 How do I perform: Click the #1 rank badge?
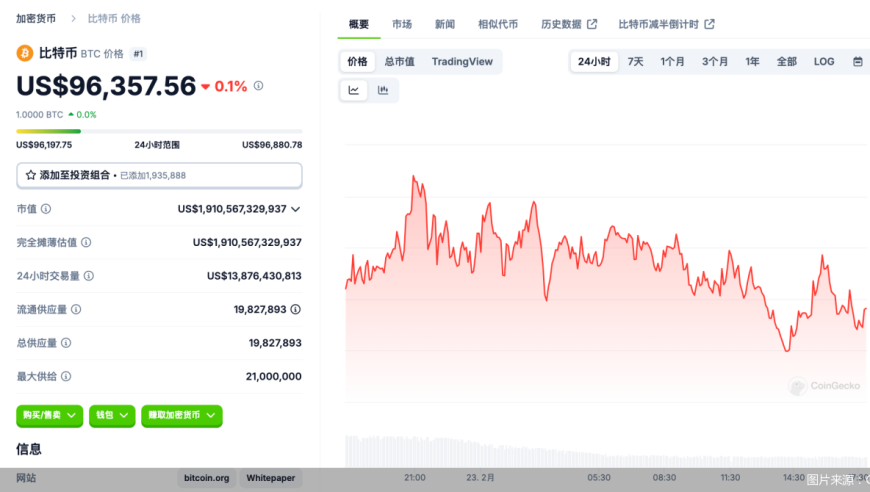tap(138, 54)
